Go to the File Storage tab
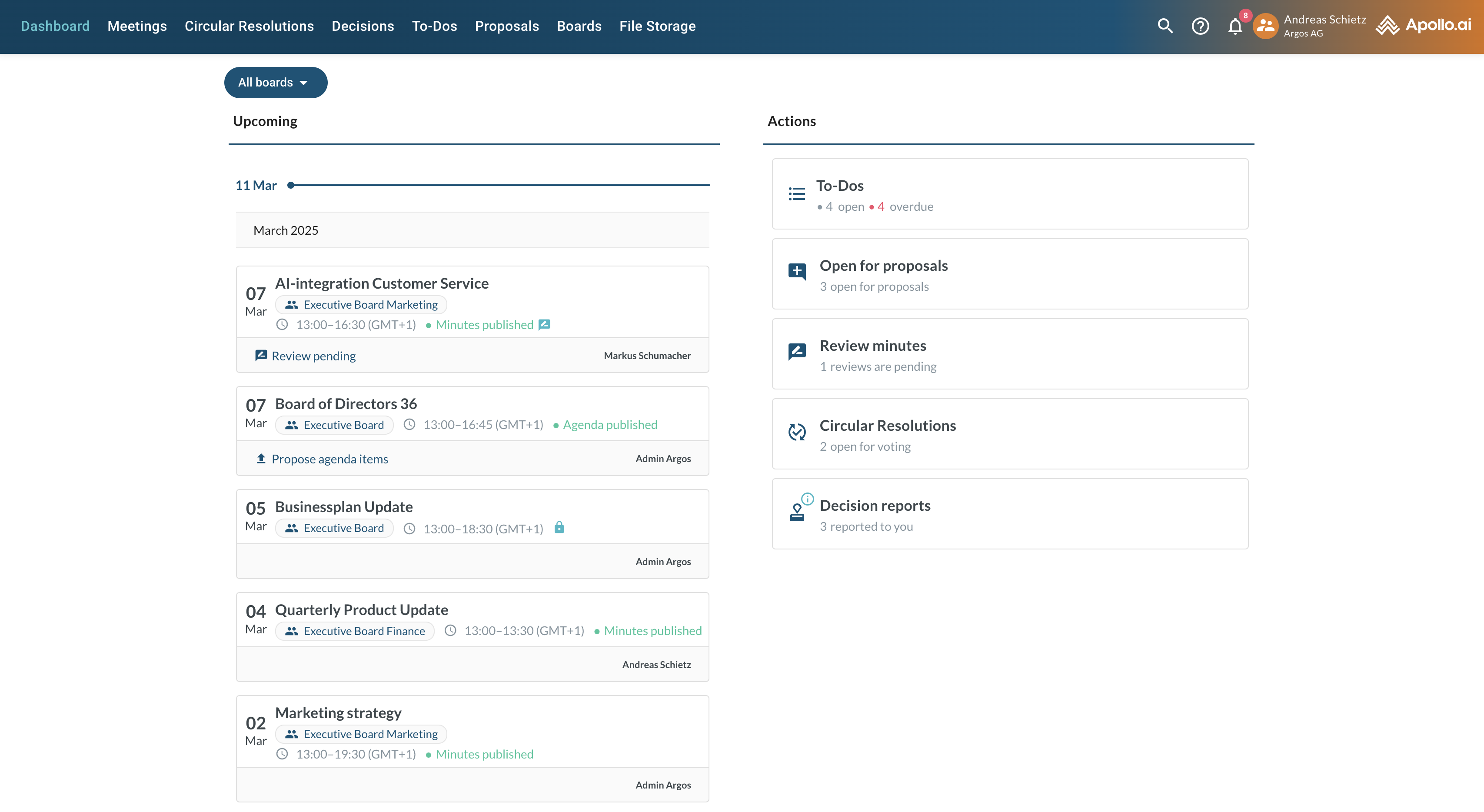 (657, 26)
